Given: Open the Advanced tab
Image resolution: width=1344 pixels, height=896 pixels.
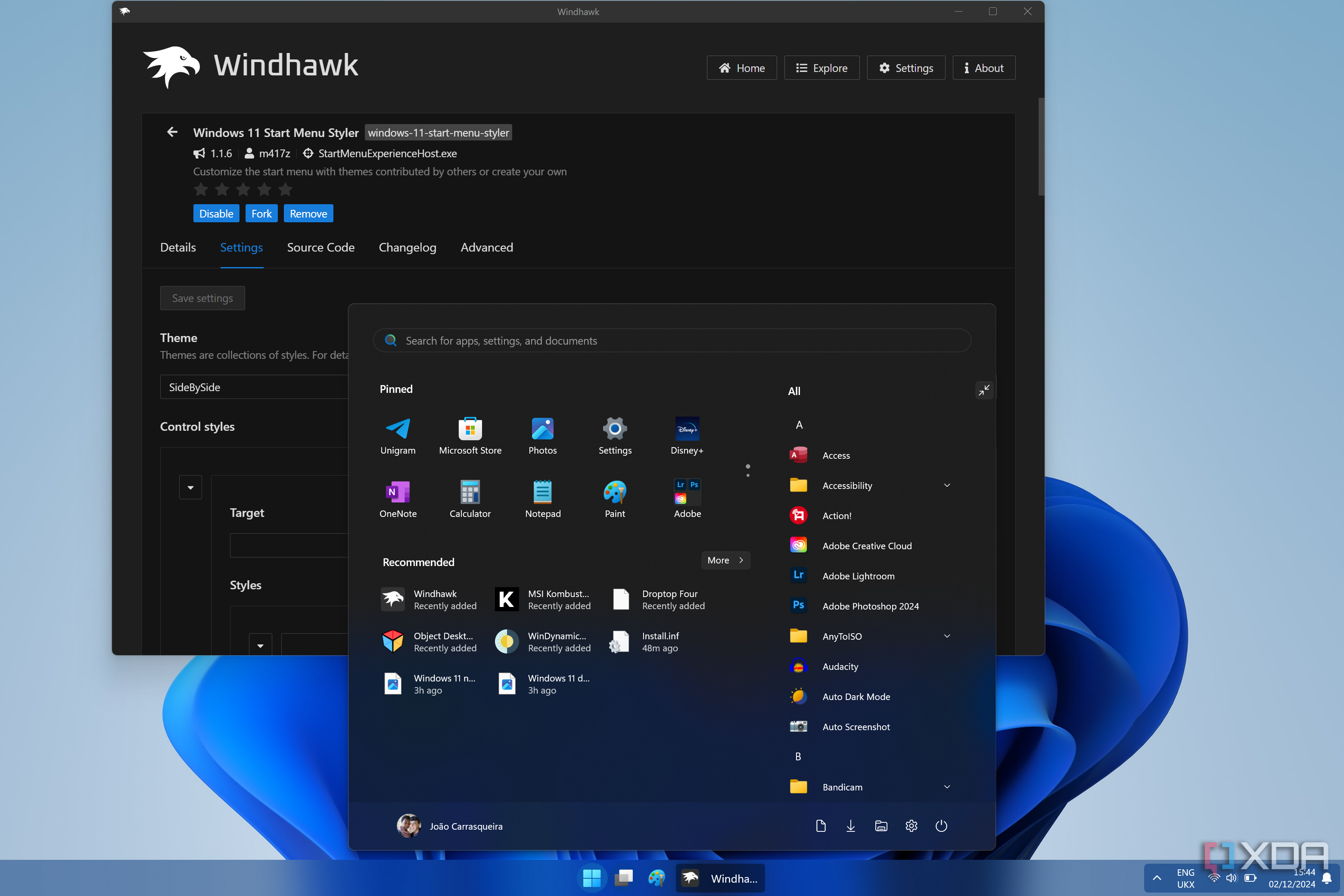Looking at the screenshot, I should (486, 247).
